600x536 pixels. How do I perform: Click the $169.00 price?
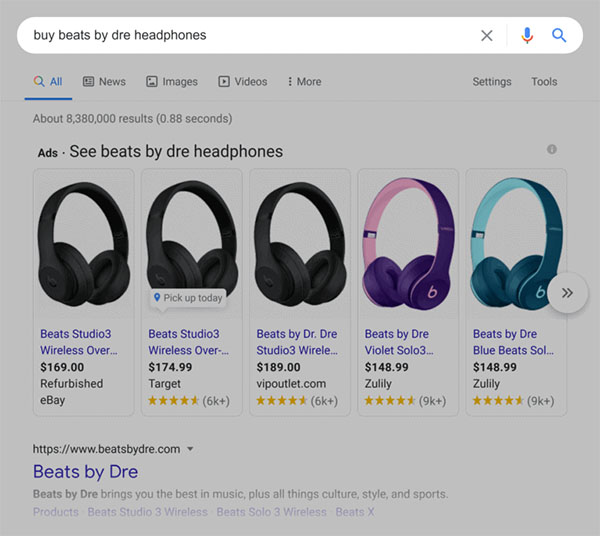62,367
